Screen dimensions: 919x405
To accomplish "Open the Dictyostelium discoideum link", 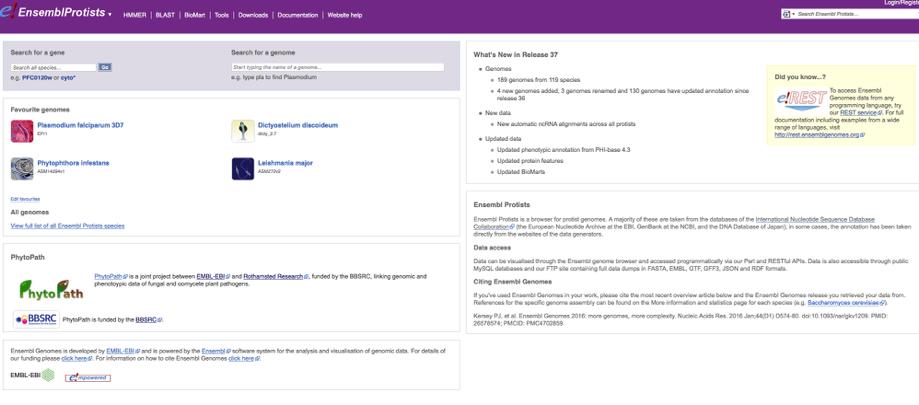I will coord(298,125).
